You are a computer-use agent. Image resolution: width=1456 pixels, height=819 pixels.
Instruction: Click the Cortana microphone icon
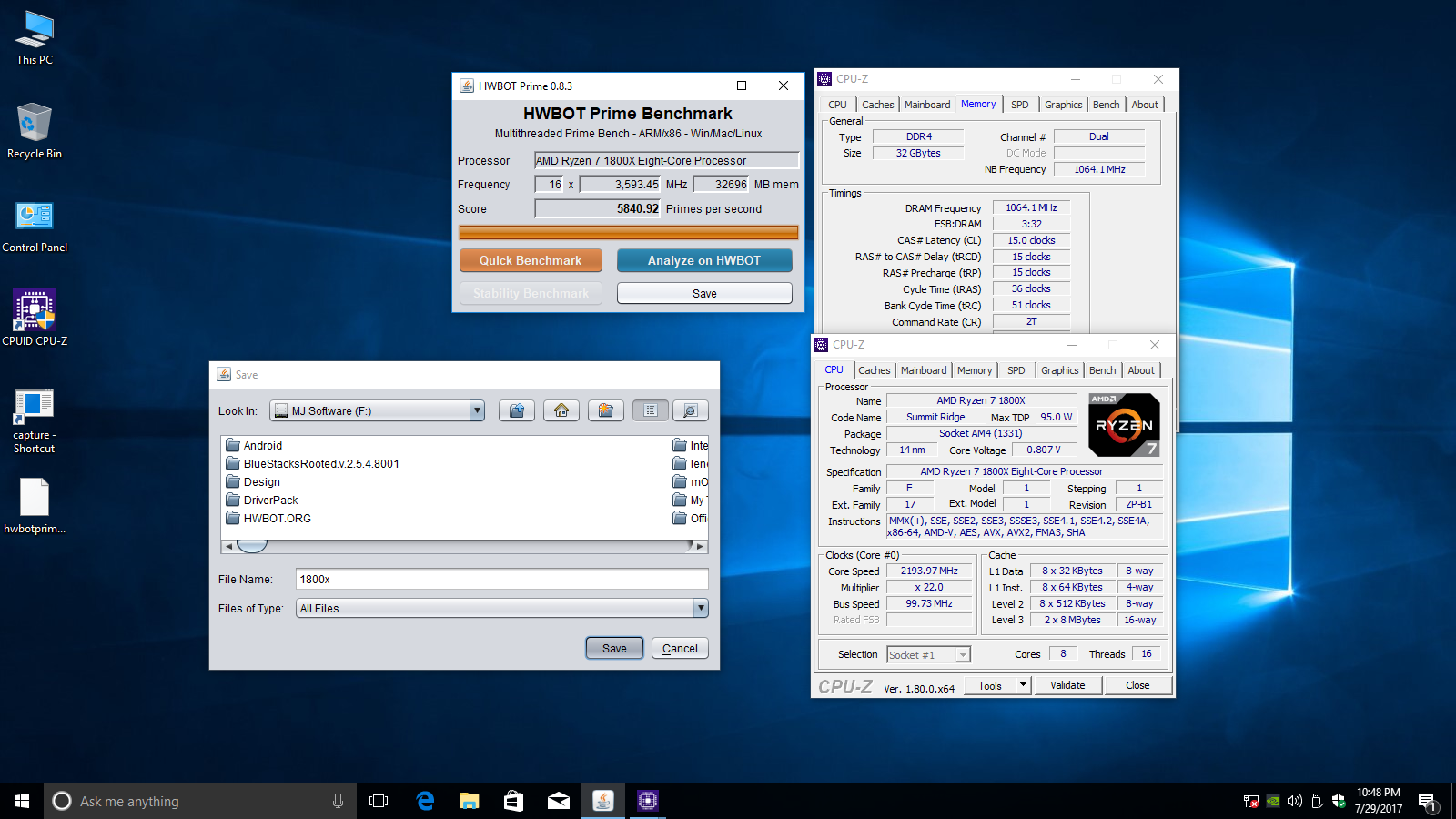tap(338, 801)
